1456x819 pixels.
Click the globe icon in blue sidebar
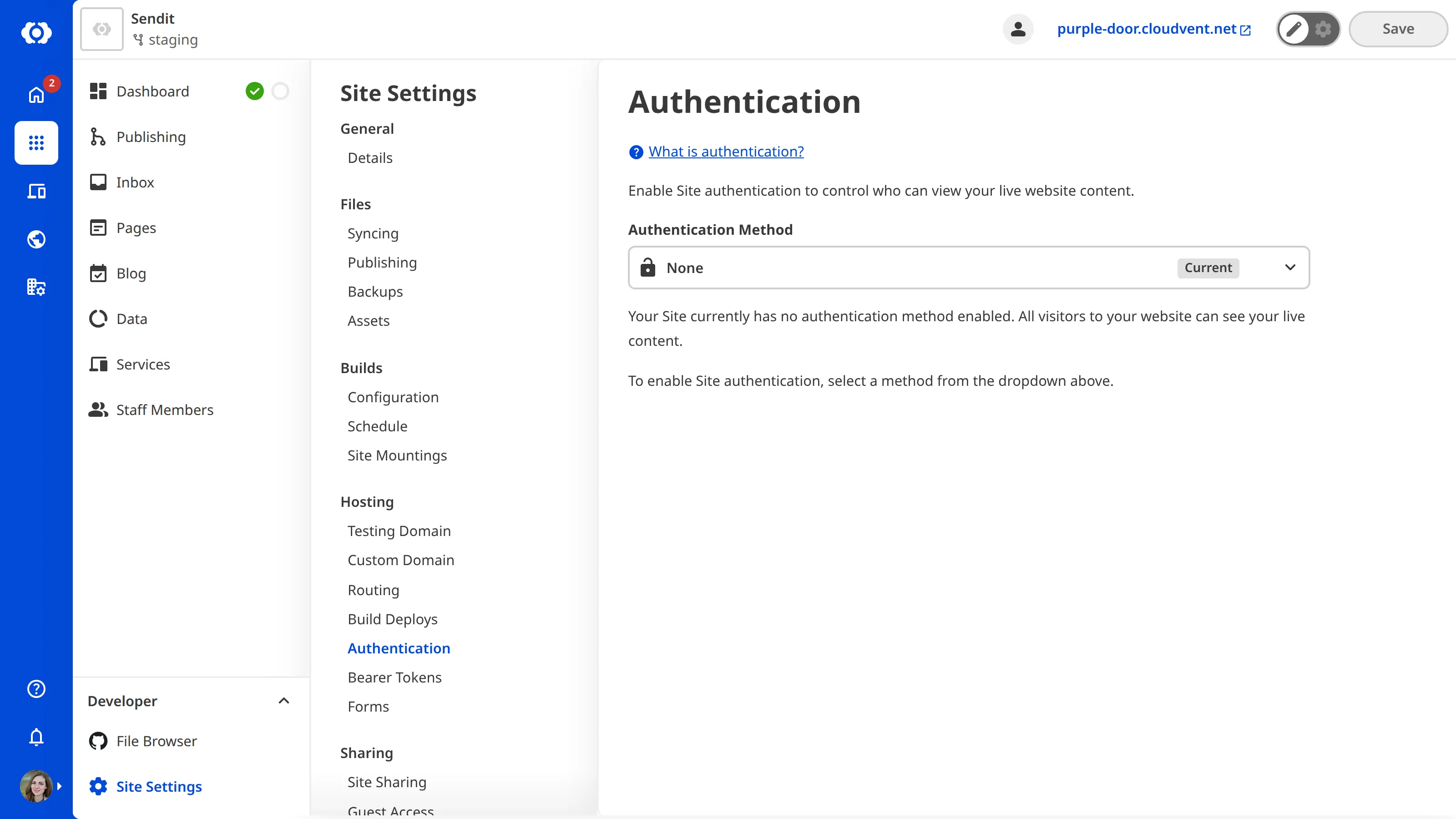point(36,239)
